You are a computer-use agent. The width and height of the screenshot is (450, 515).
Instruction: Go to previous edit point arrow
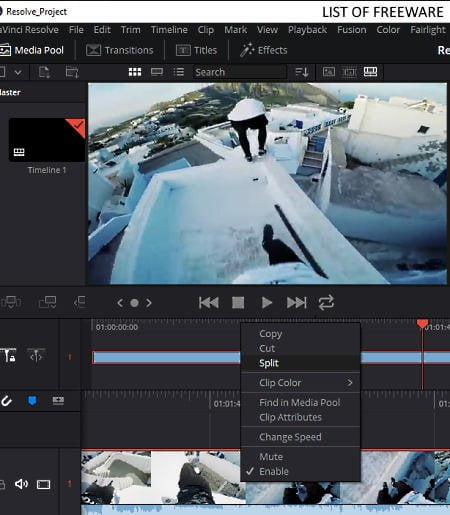pos(120,303)
